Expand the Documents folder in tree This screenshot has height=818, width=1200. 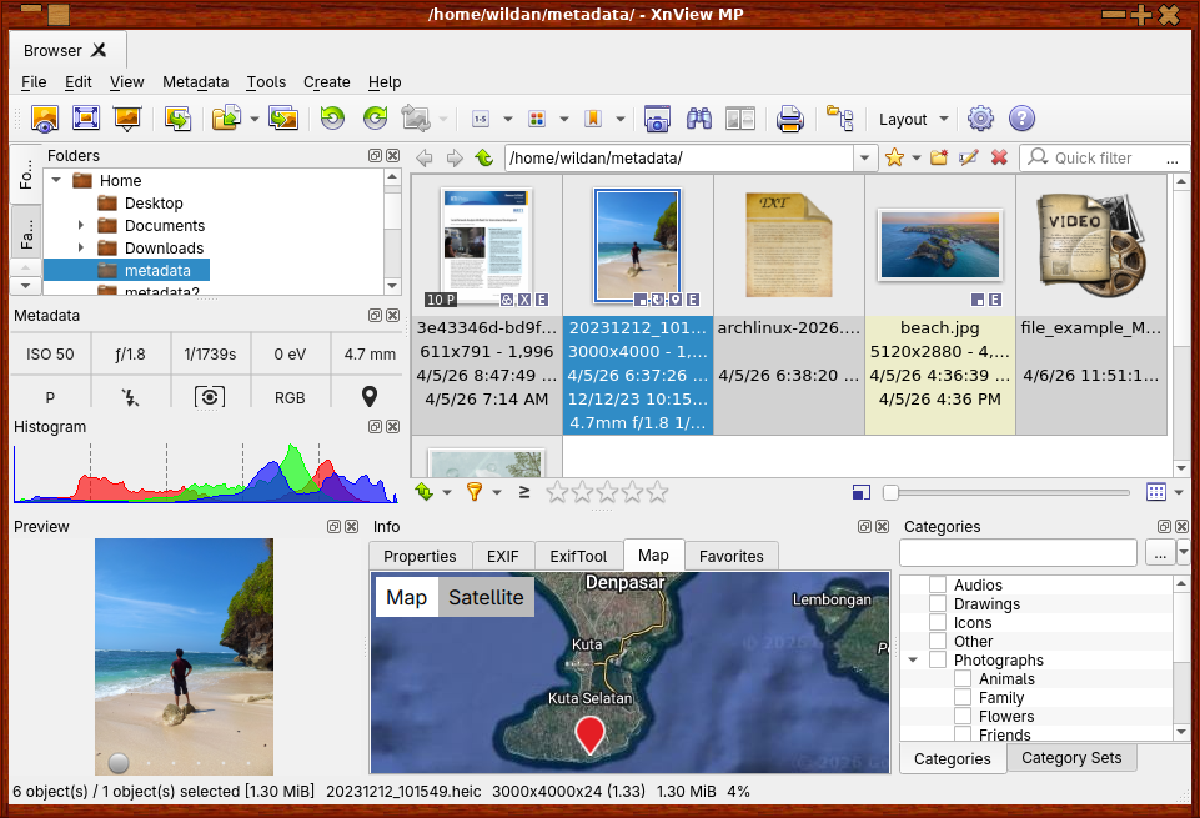click(82, 226)
